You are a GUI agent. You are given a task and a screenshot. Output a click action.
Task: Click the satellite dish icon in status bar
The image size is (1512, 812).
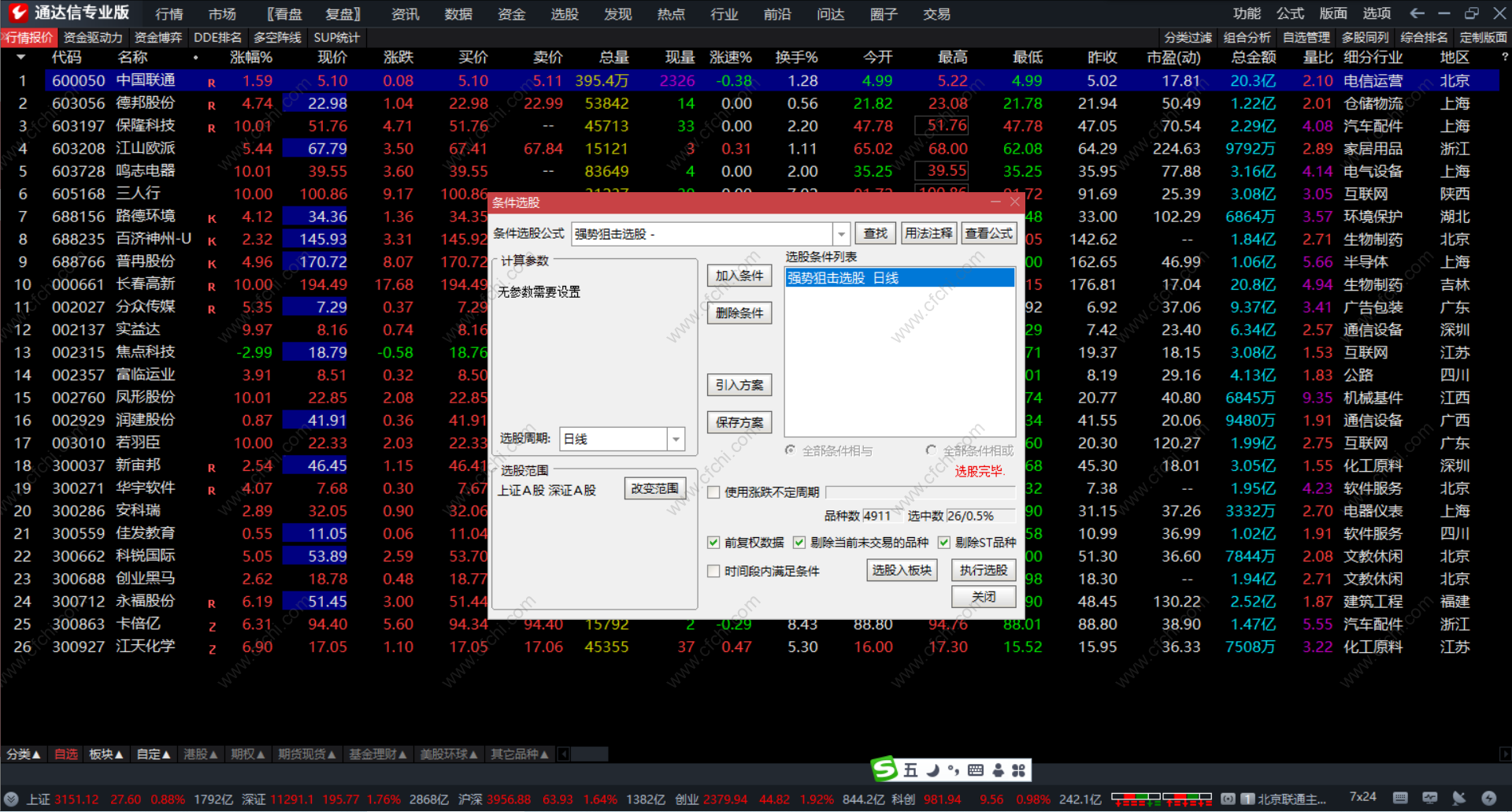click(x=1459, y=798)
